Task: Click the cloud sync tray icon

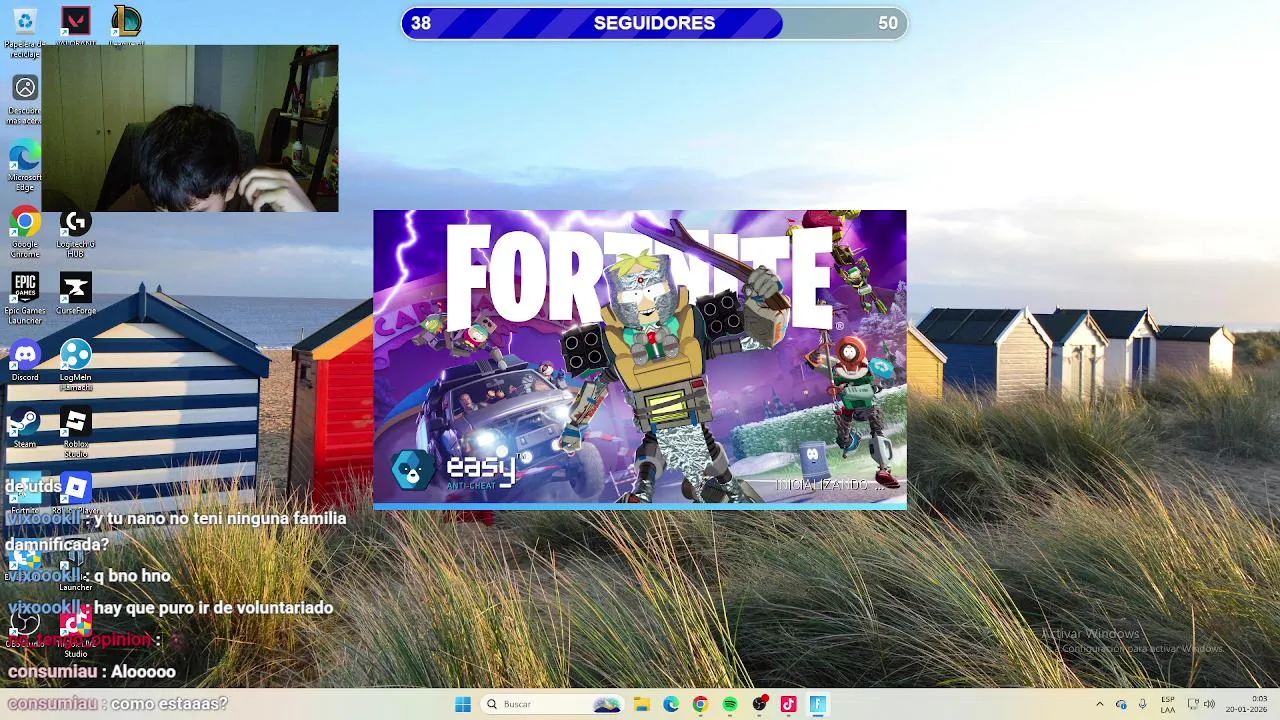Action: click(x=1121, y=704)
